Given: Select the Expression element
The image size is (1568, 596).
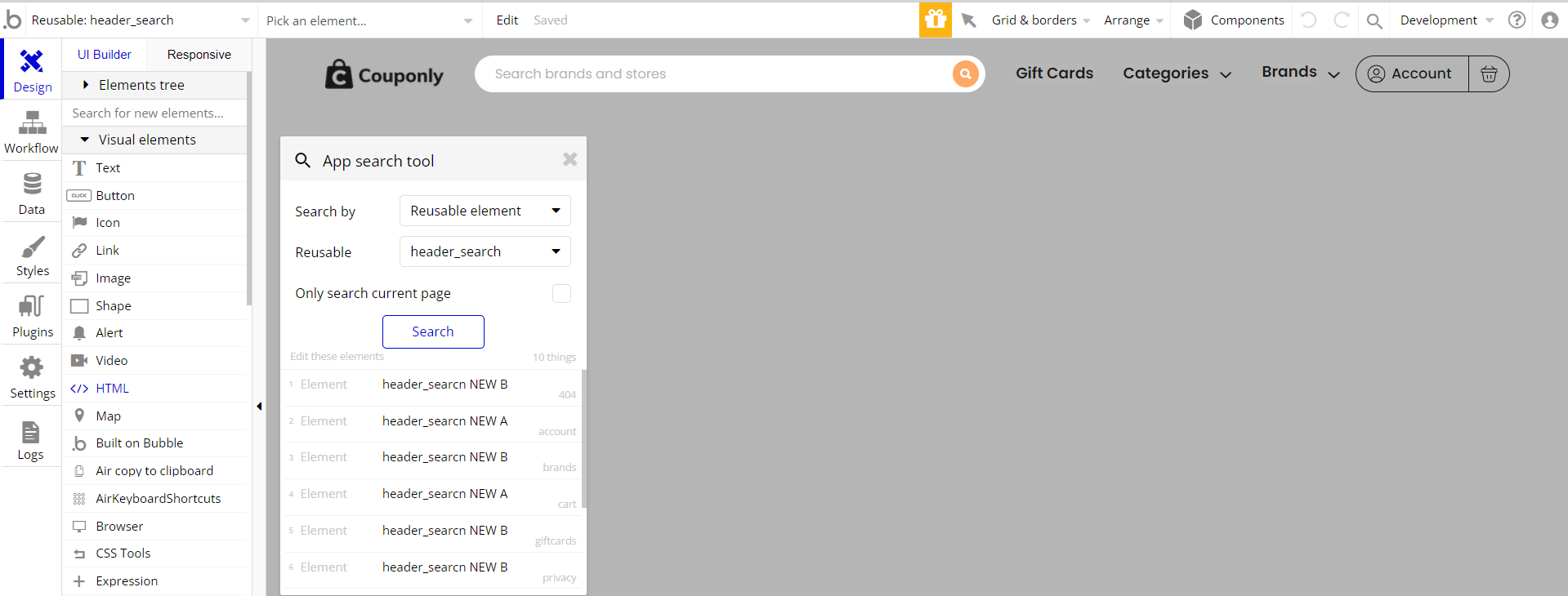Looking at the screenshot, I should [155, 581].
